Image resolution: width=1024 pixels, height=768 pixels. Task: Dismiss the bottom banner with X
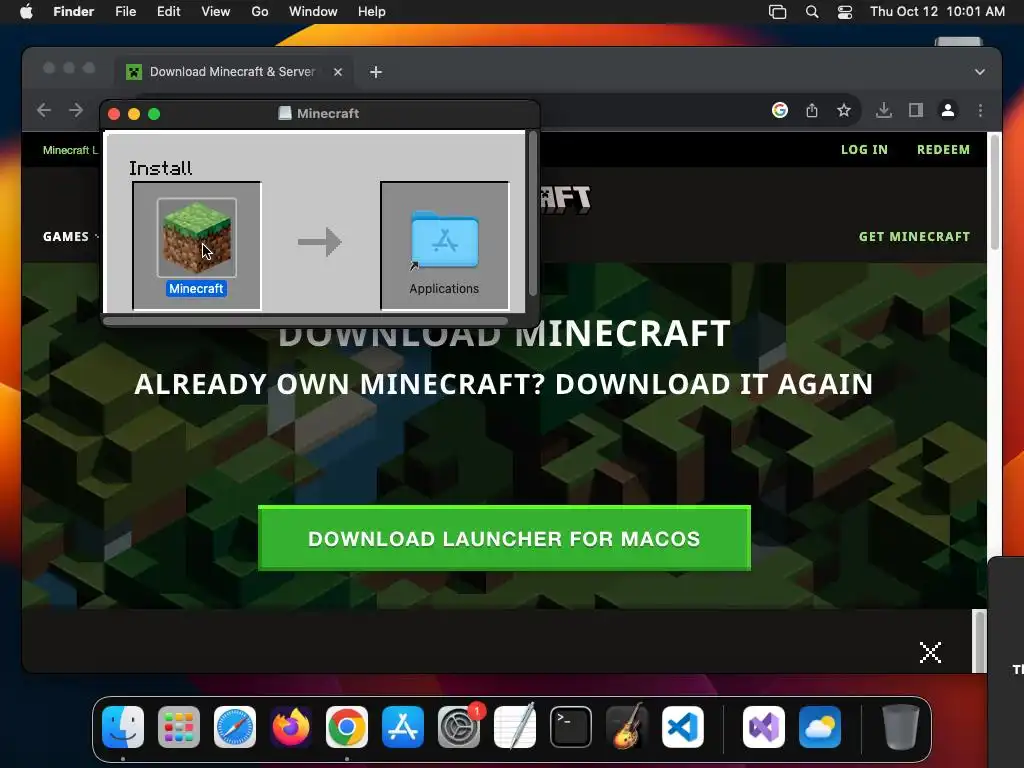(x=930, y=652)
